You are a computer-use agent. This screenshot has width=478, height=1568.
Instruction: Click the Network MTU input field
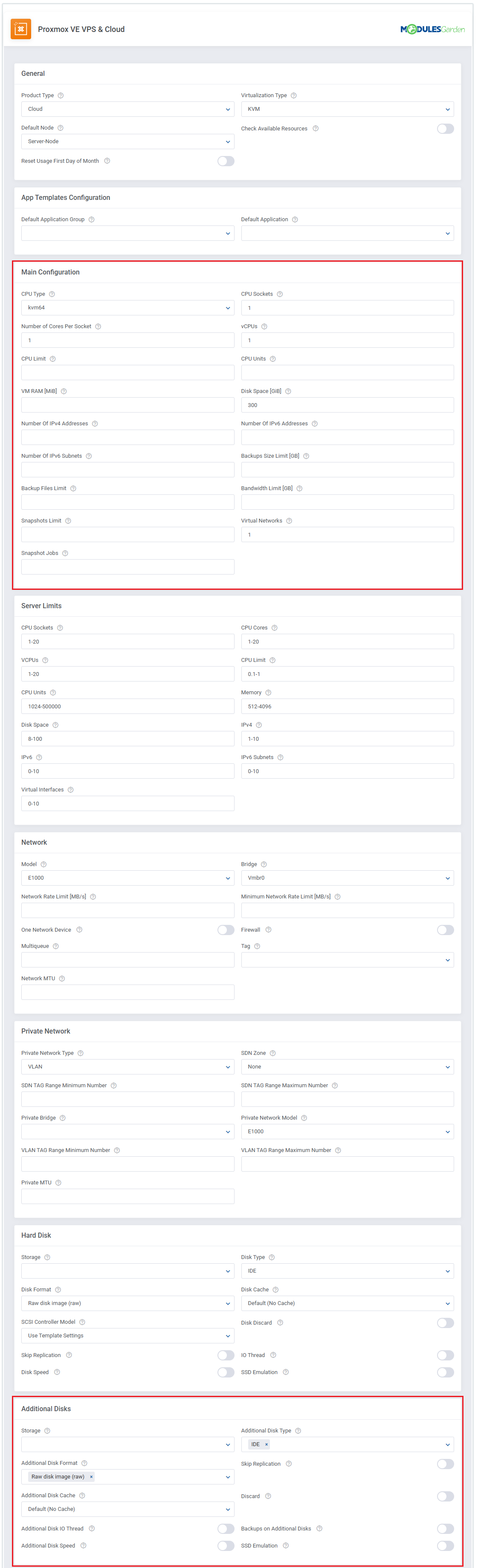128,992
